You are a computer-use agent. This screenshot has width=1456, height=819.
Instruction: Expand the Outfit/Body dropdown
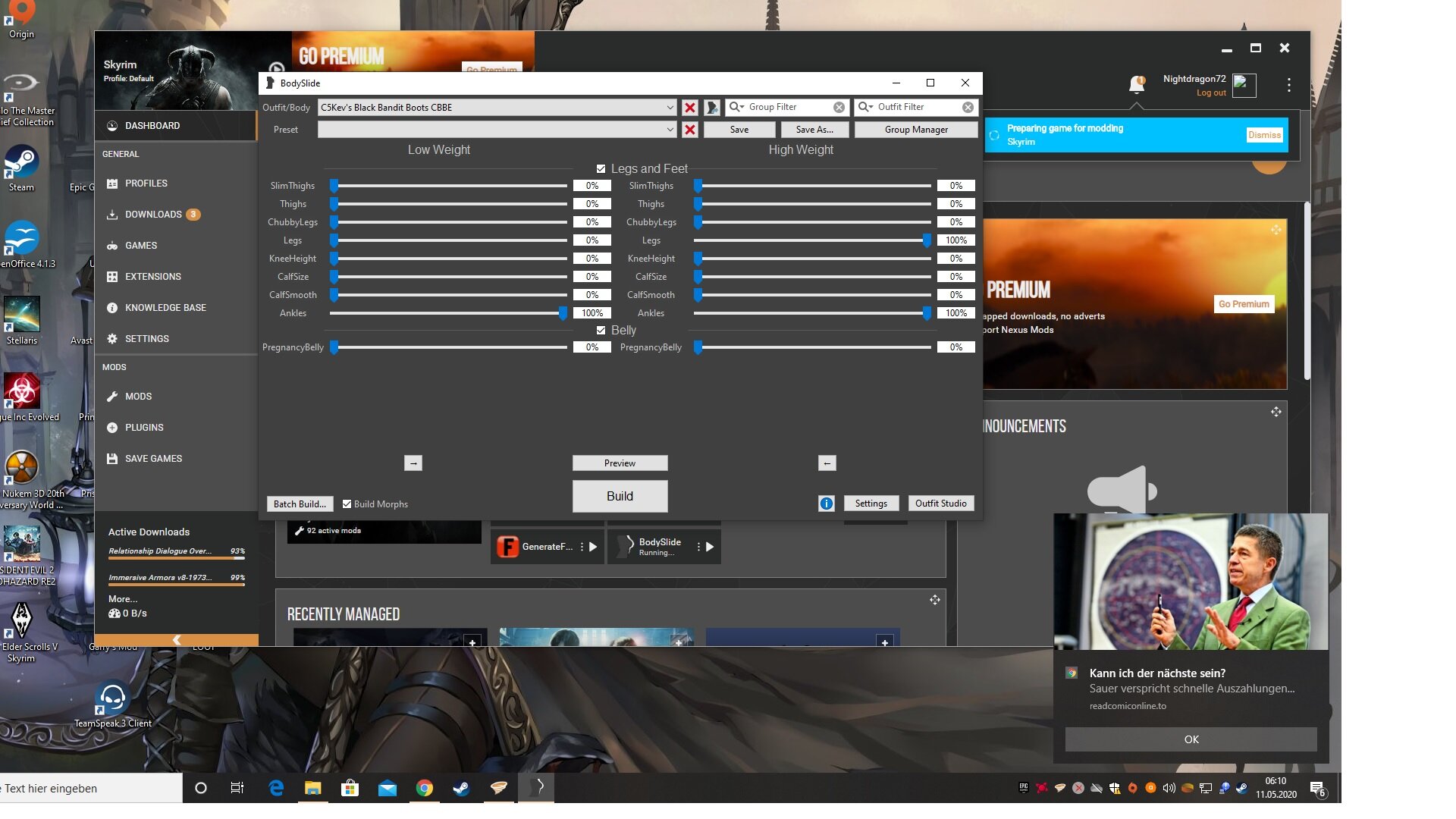pyautogui.click(x=670, y=108)
